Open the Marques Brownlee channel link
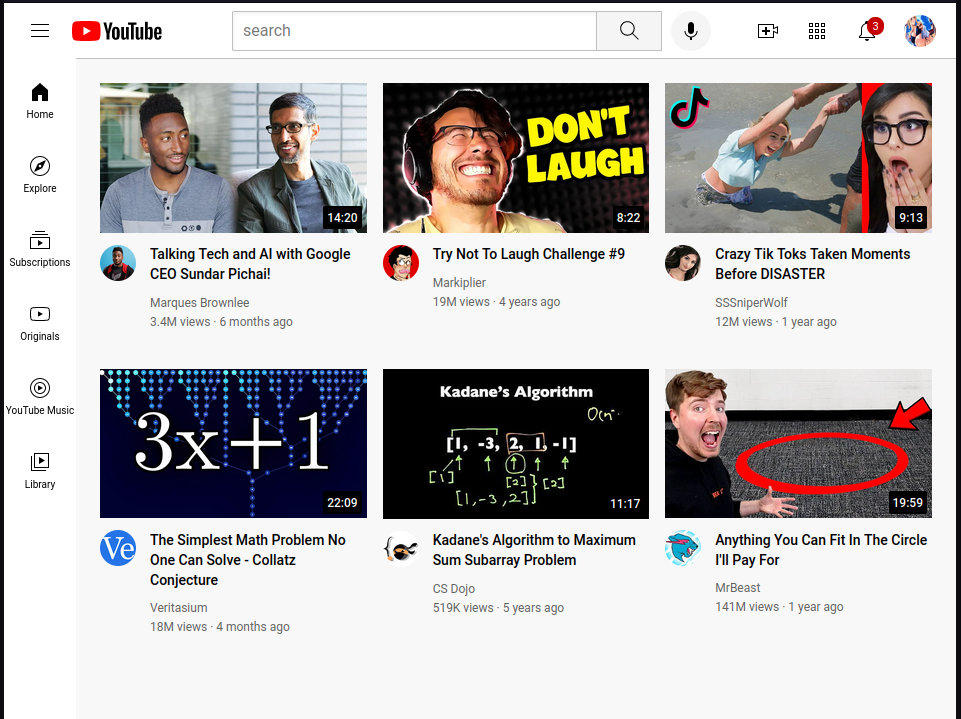Screen dimensions: 961x719 coord(200,302)
